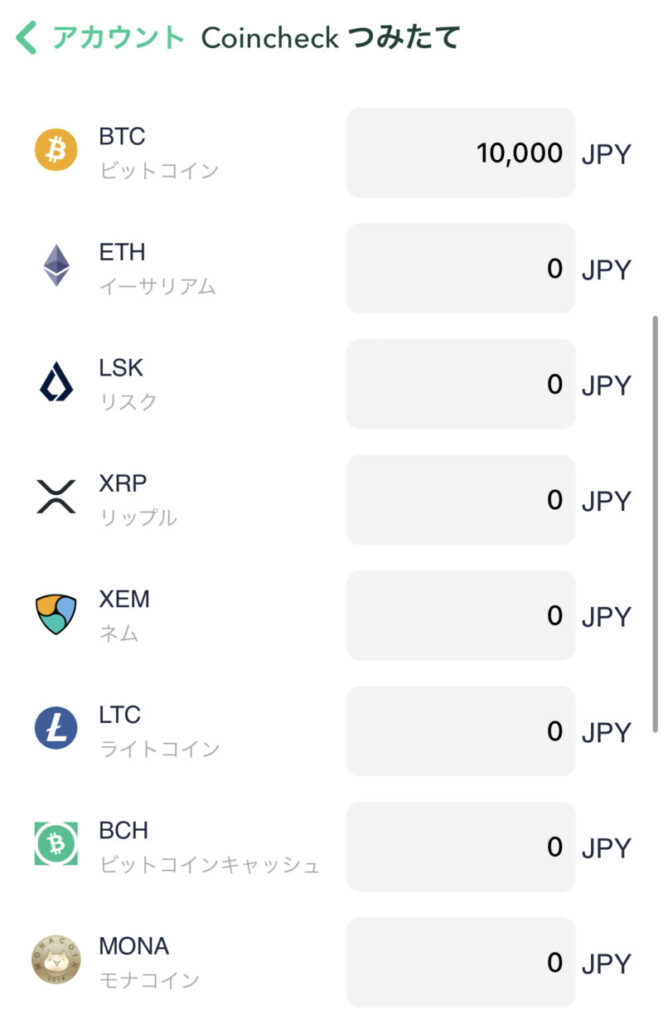Tap the XRP amount input field
Screen dimensions: 663x1024
461,500
